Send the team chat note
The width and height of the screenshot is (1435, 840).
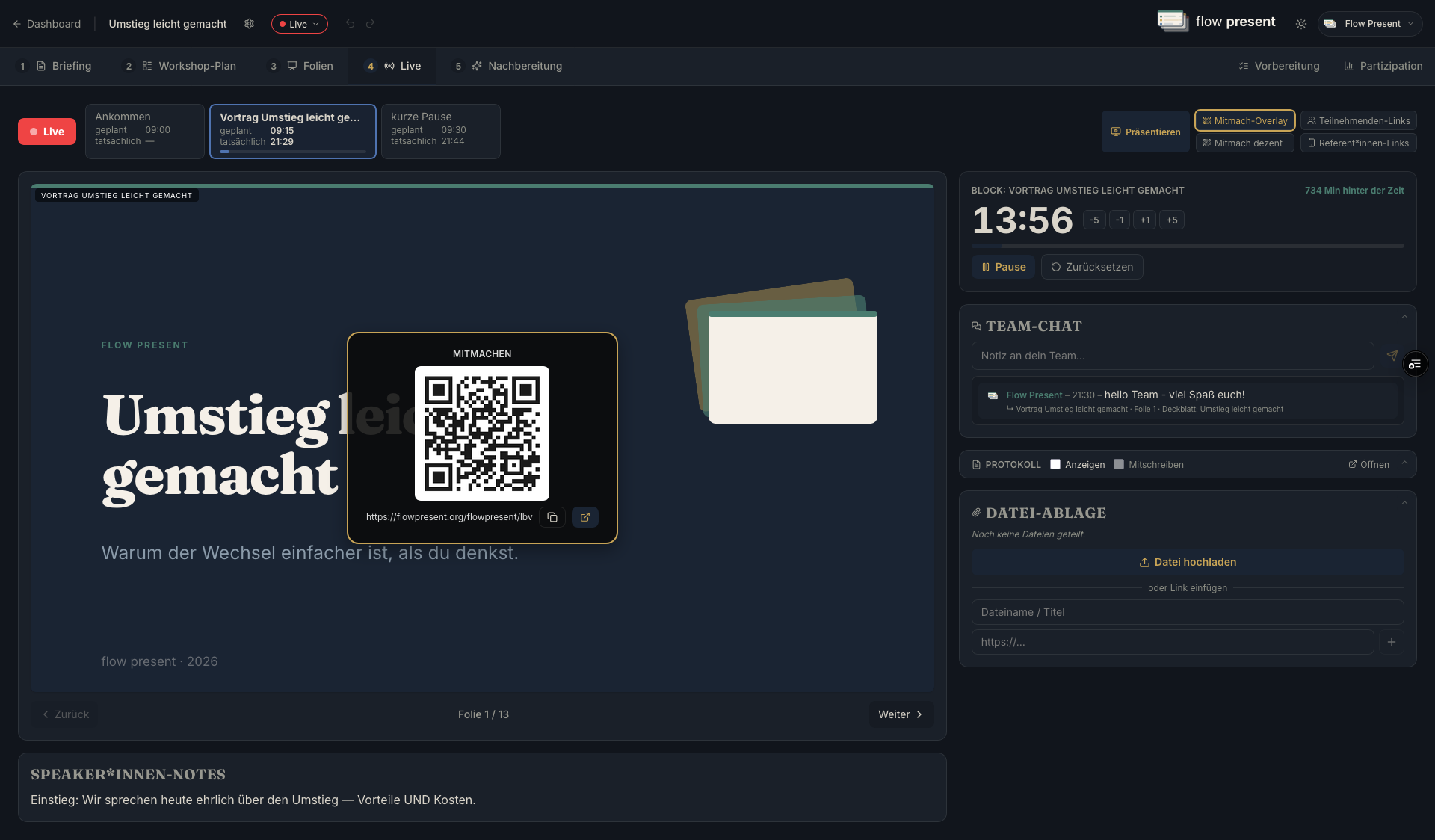tap(1392, 356)
